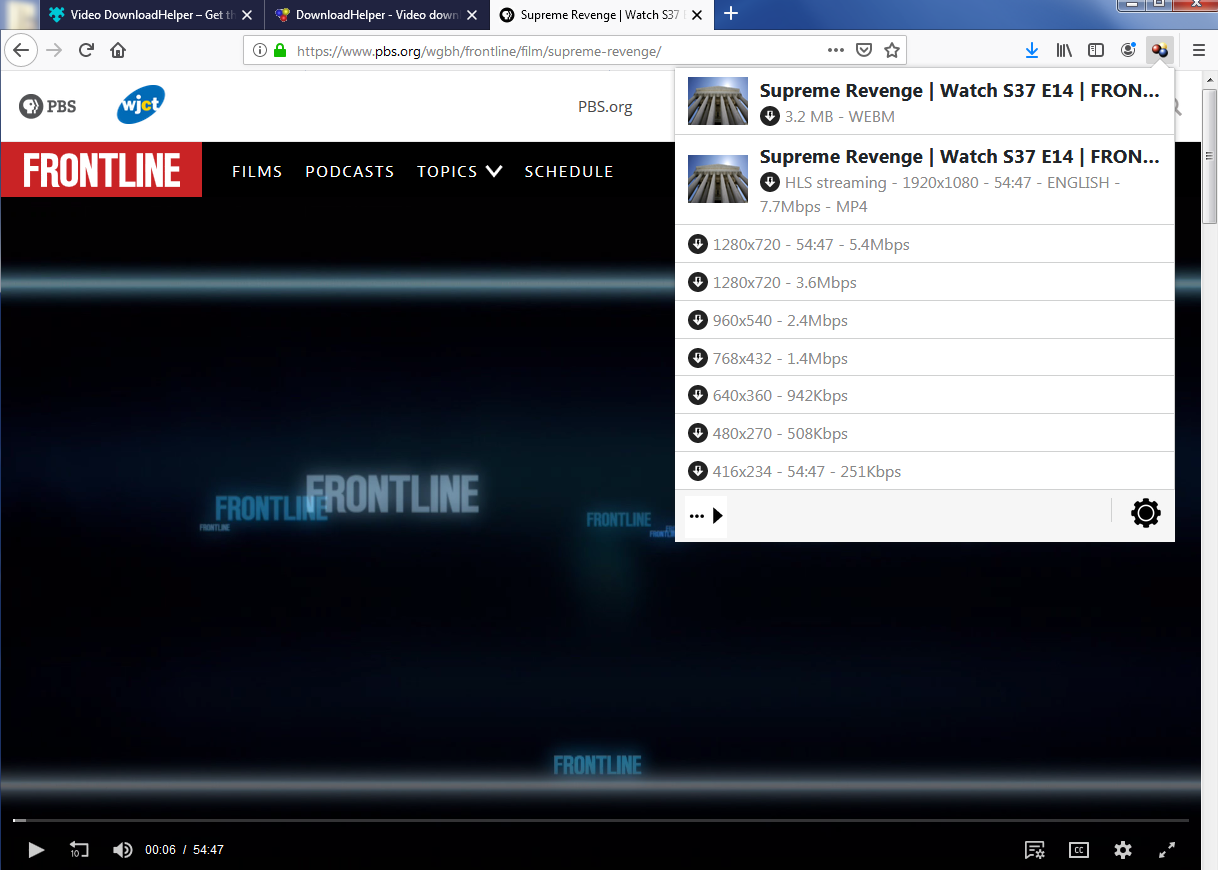Open page actions ellipsis menu

[836, 50]
